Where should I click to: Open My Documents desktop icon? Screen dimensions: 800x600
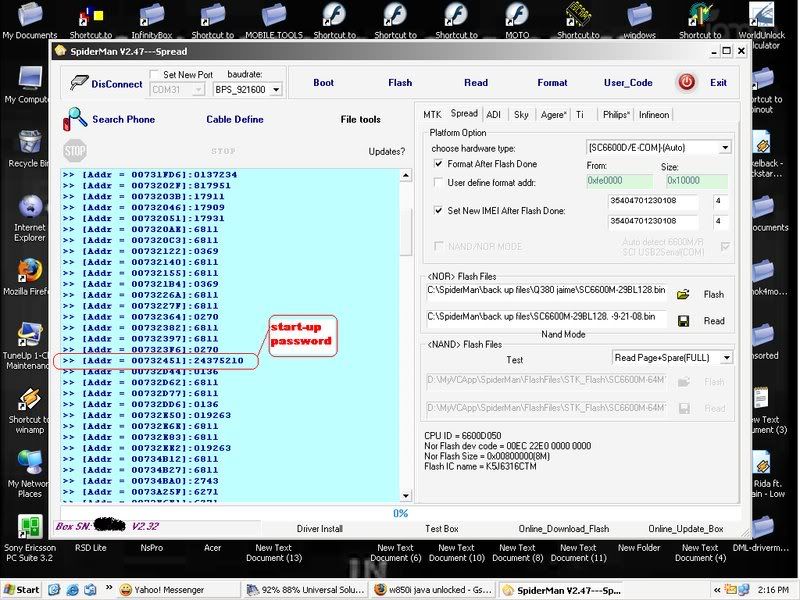pyautogui.click(x=30, y=20)
